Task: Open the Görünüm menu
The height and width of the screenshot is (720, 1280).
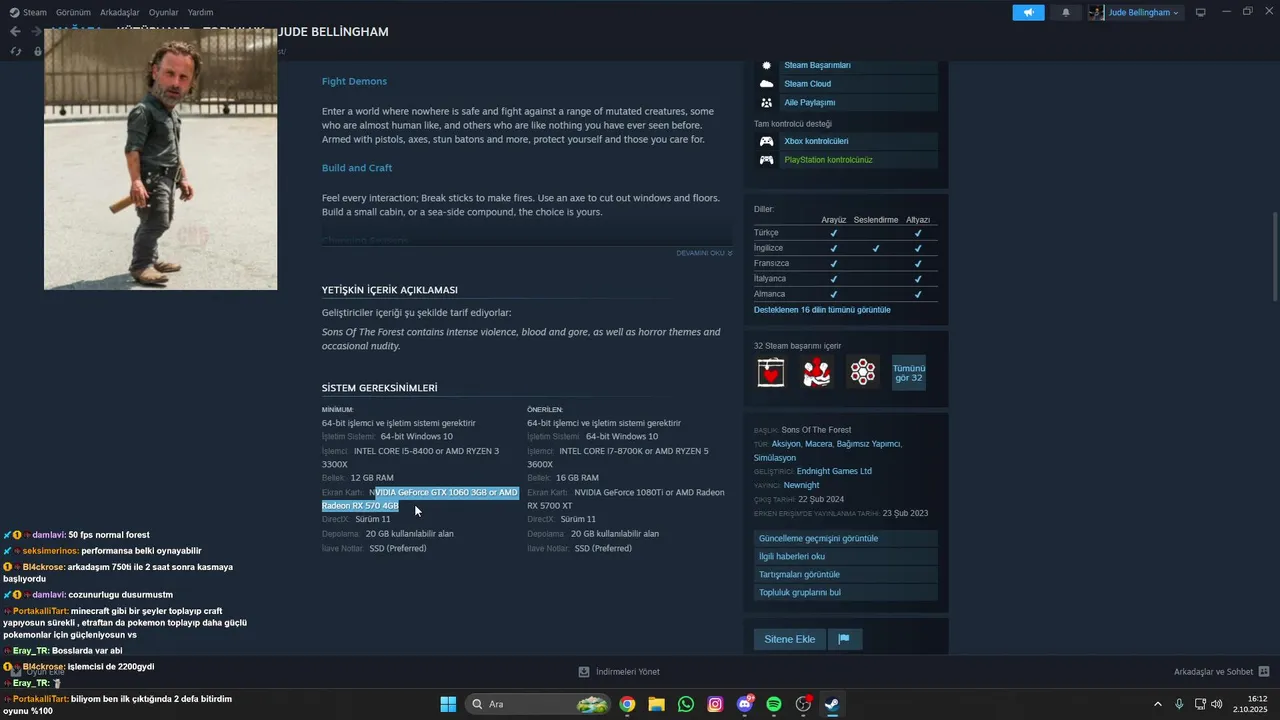Action: click(x=73, y=12)
